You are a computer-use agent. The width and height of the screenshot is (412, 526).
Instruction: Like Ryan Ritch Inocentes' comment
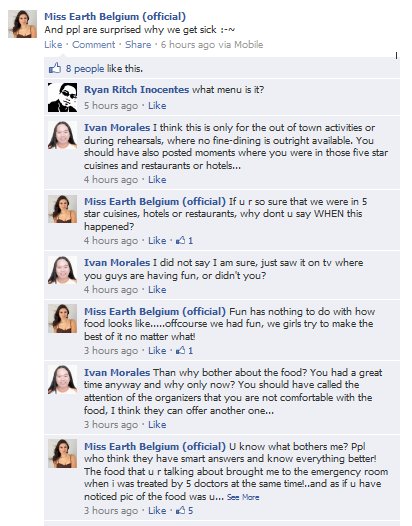click(x=157, y=106)
